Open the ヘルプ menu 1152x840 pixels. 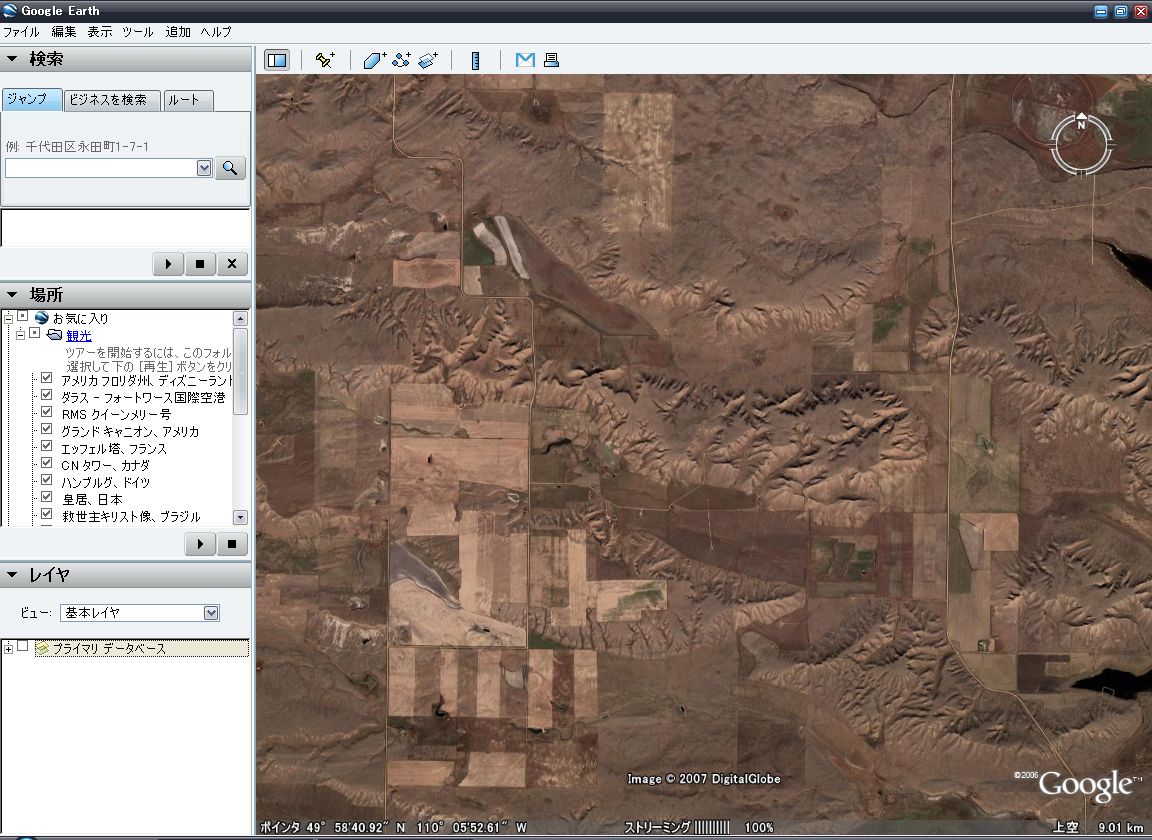coord(216,32)
